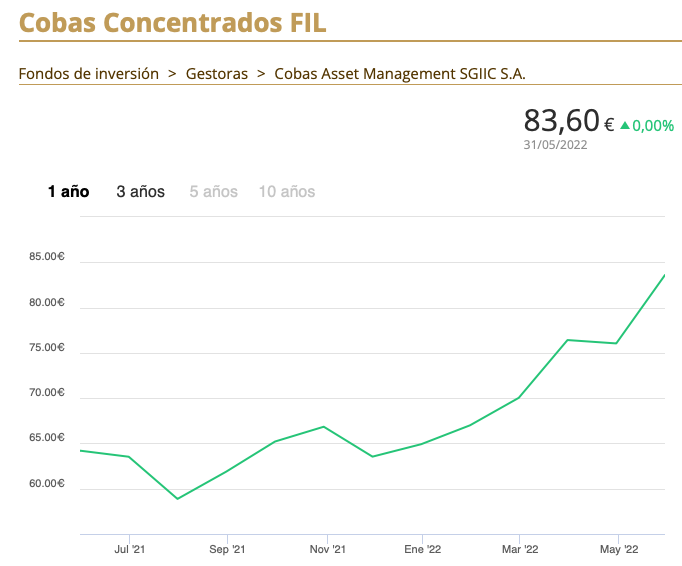Go to the Gestoras breadcrumb link
This screenshot has width=682, height=566.
pyautogui.click(x=217, y=73)
